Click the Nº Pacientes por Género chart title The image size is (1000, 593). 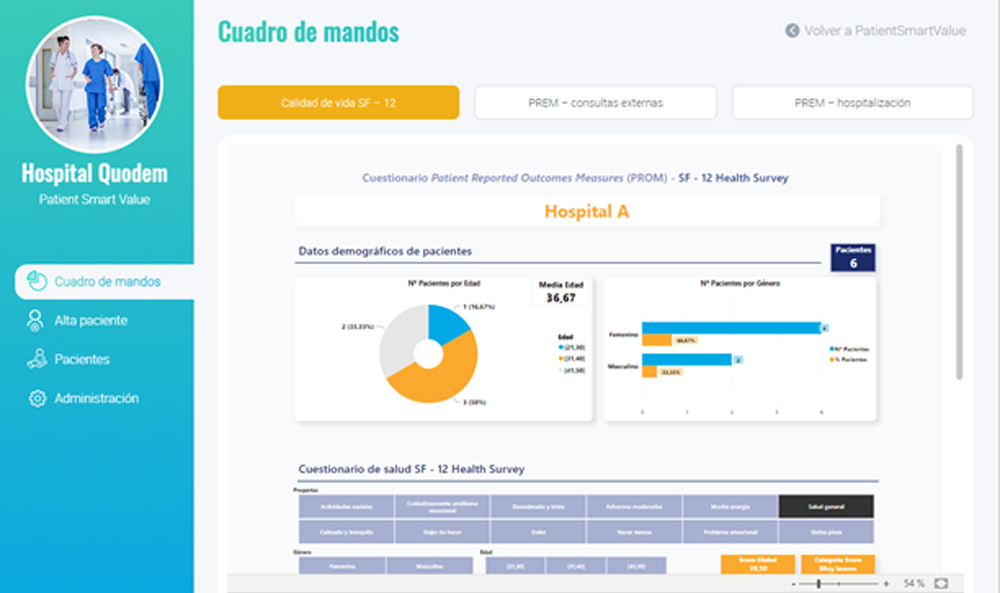point(740,283)
